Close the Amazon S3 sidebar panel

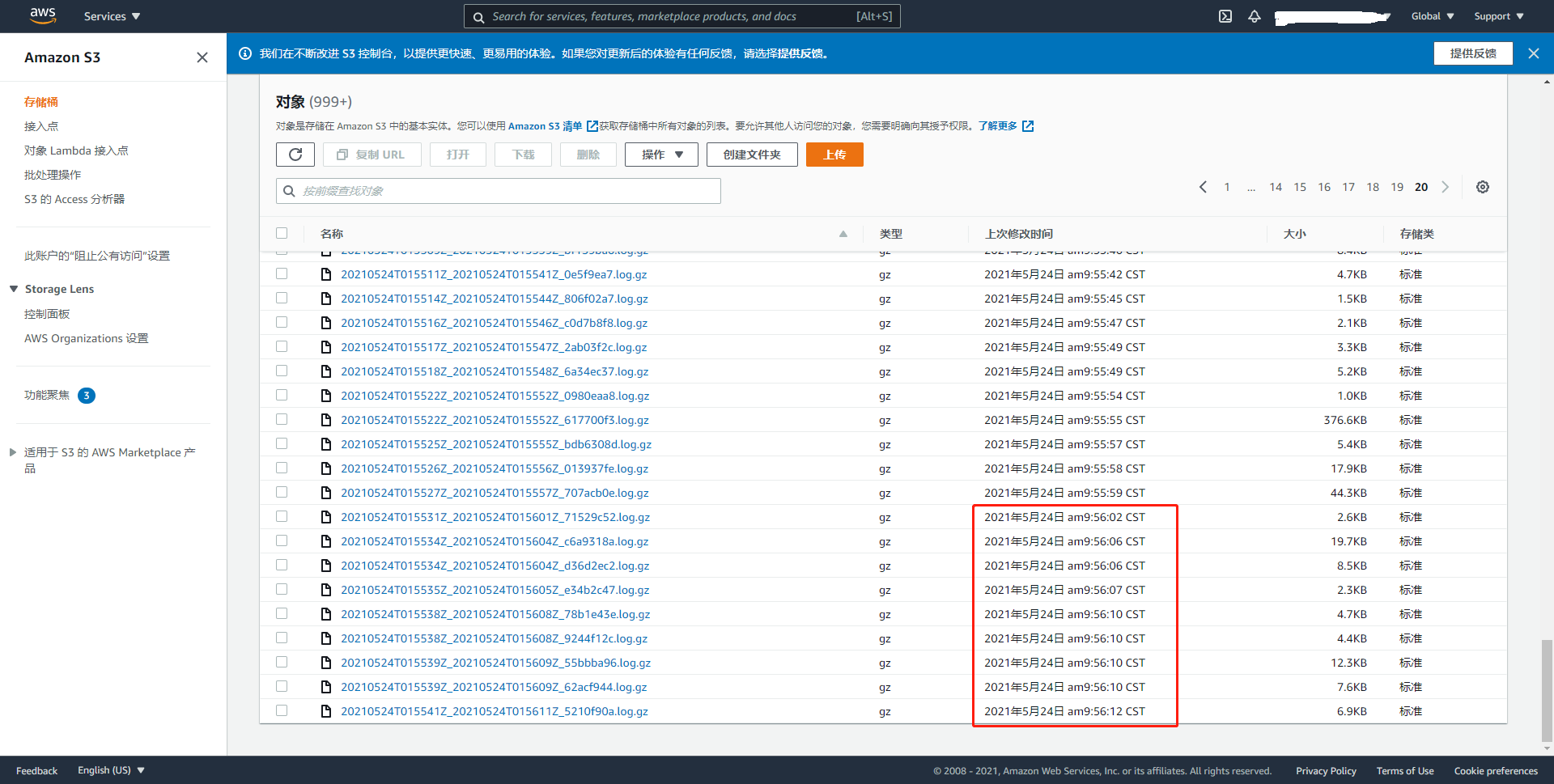coord(202,57)
